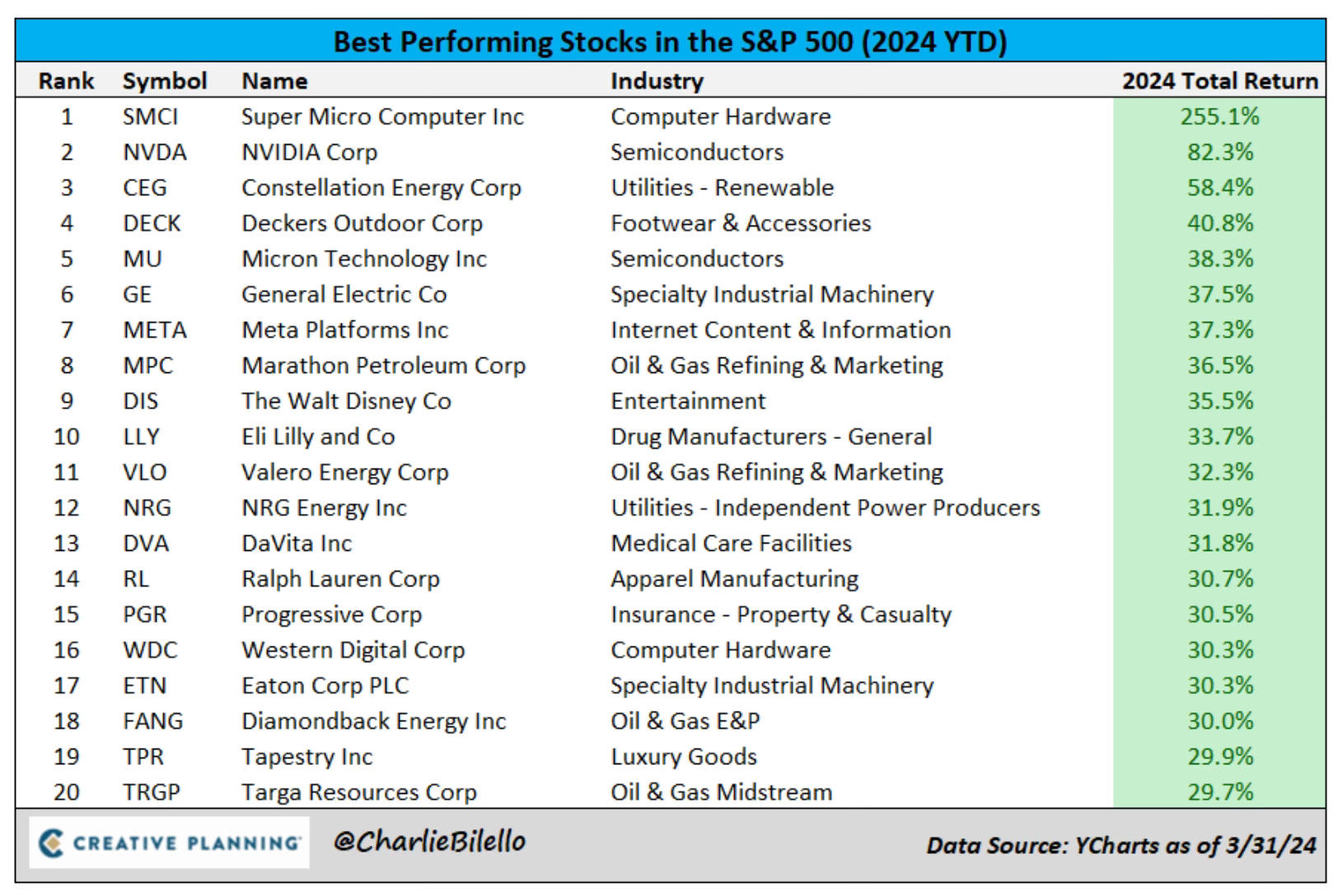Click the Data Source YCharts text

point(1121,845)
